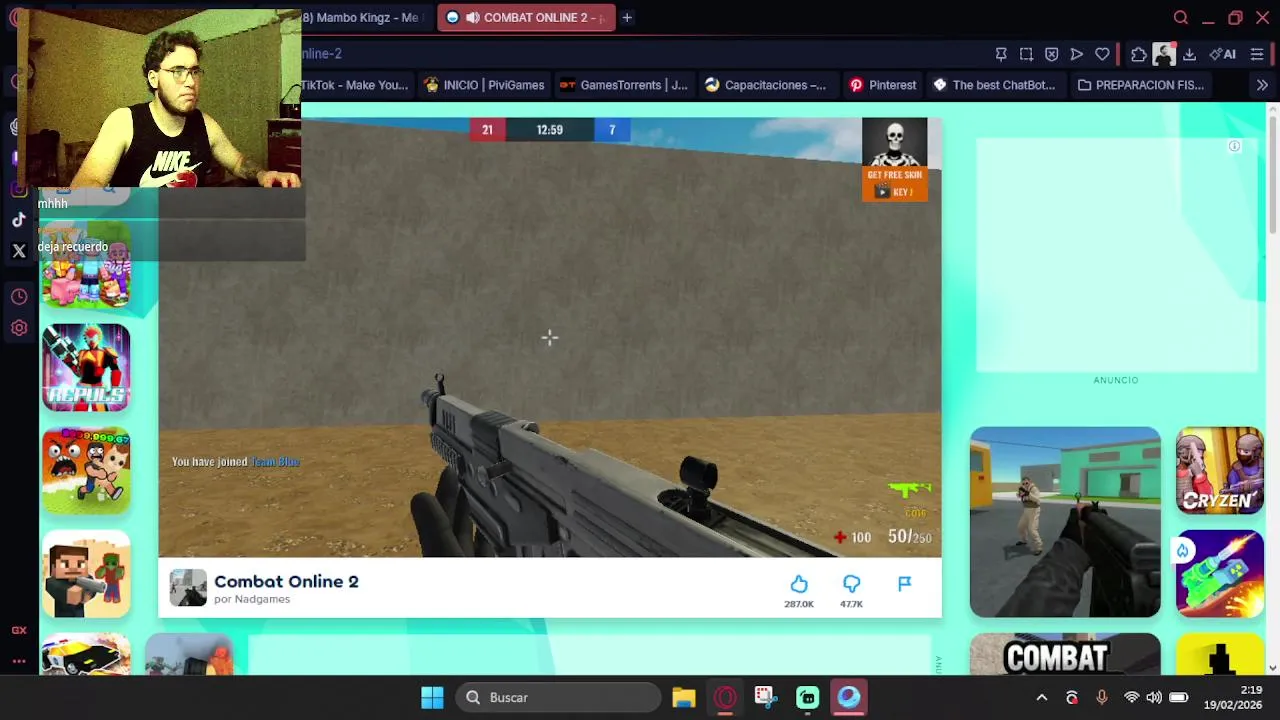Open the sidebar three-dots more menu
Image resolution: width=1280 pixels, height=720 pixels.
click(x=19, y=661)
